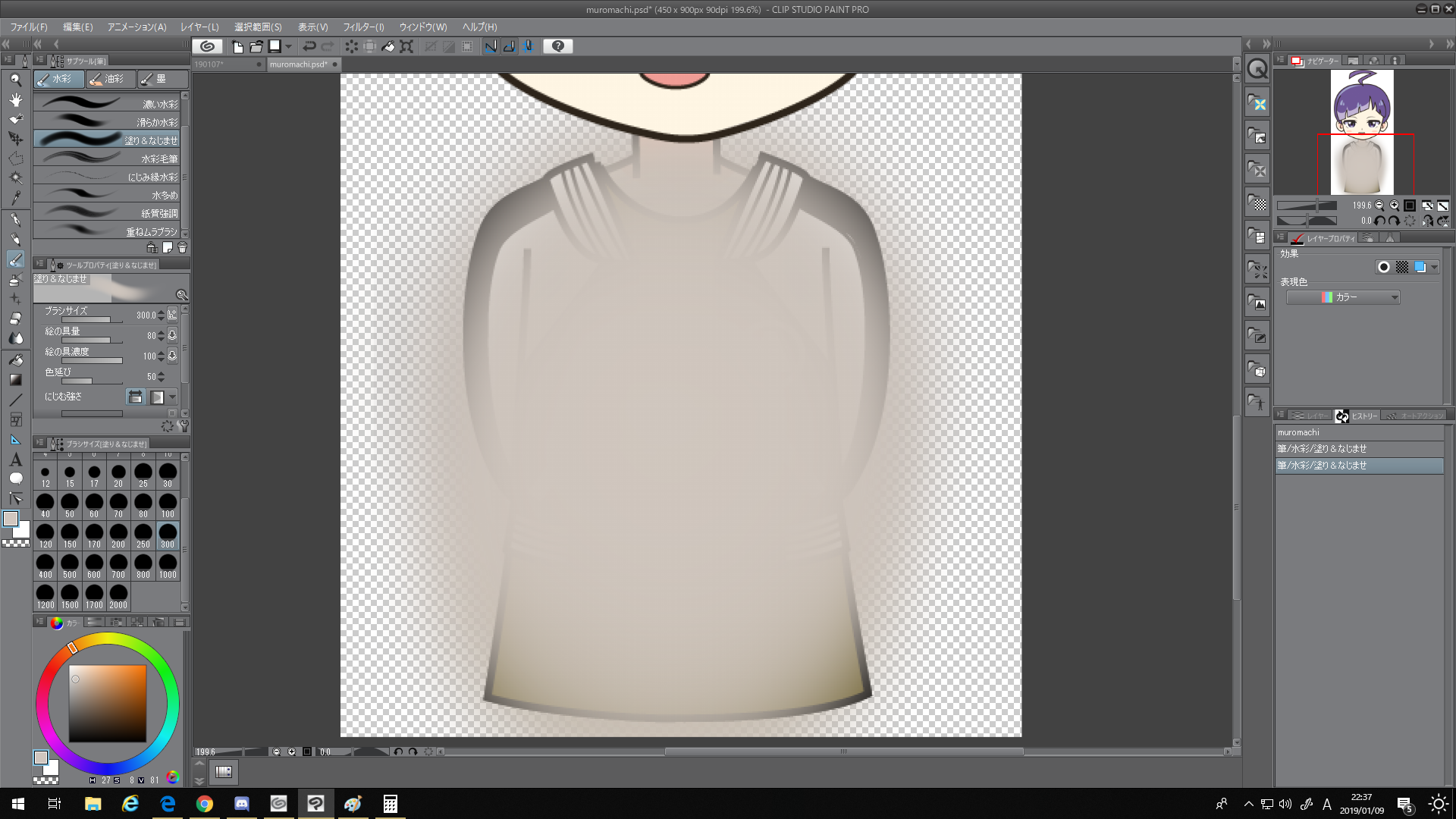The image size is (1456, 819).
Task: Toggle snap to ruler in command bar
Action: click(x=491, y=46)
